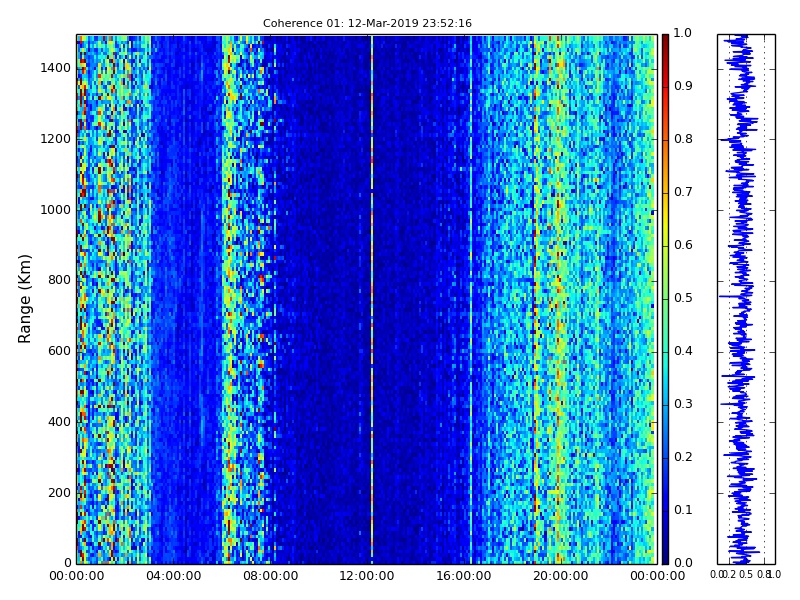
Task: Click the plot title 'Coherence 01: 12-Mar-2019 23:52:16'
Action: [367, 23]
